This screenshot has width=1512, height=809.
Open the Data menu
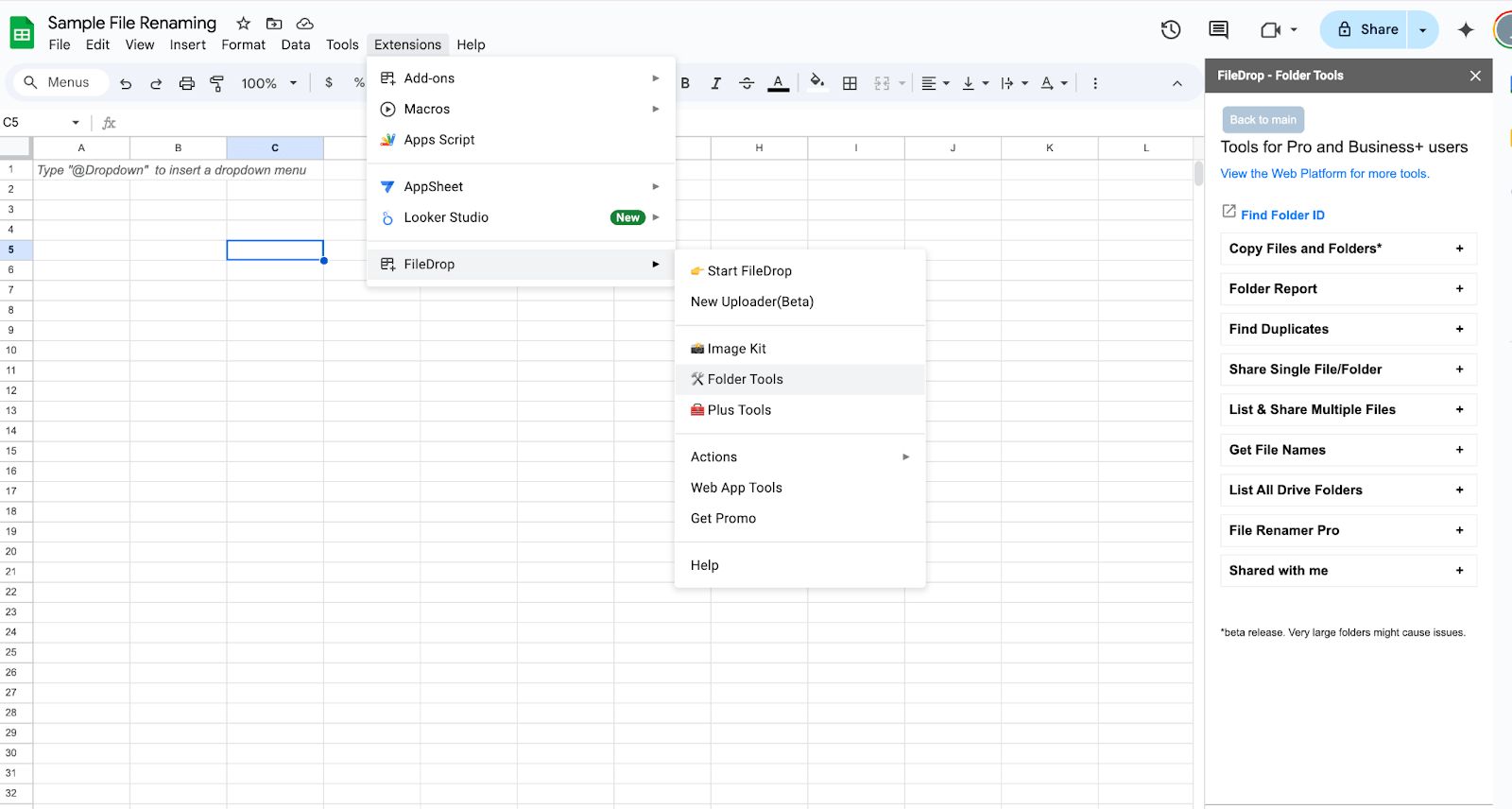296,44
